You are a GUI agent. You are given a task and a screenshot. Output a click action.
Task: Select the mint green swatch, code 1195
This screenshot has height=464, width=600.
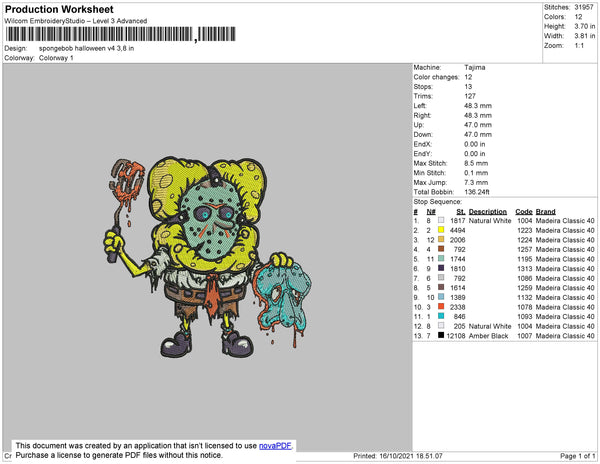441,259
